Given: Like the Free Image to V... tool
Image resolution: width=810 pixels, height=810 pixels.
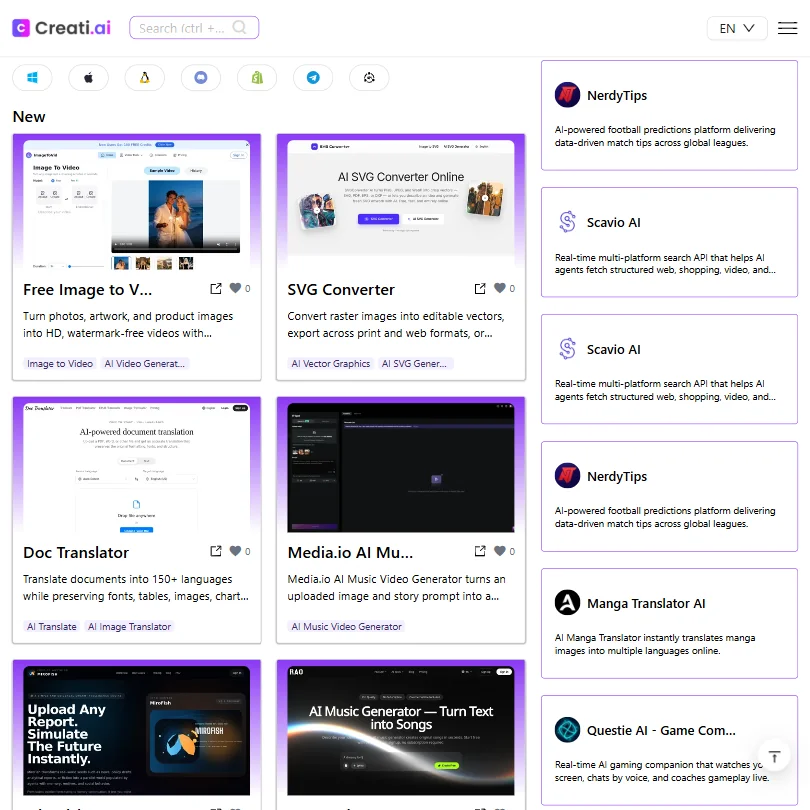Looking at the screenshot, I should tap(236, 288).
